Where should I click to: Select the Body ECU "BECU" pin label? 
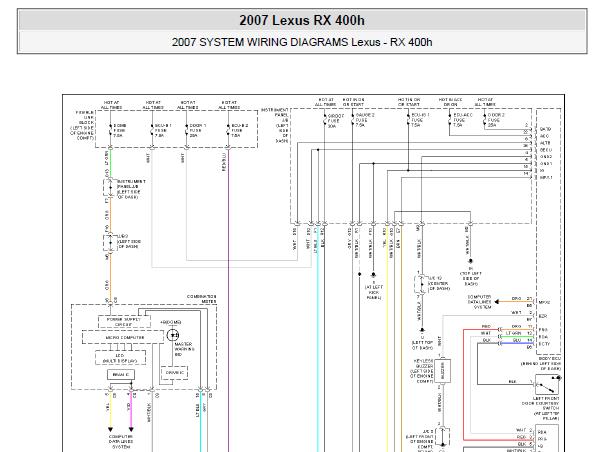pyautogui.click(x=546, y=150)
